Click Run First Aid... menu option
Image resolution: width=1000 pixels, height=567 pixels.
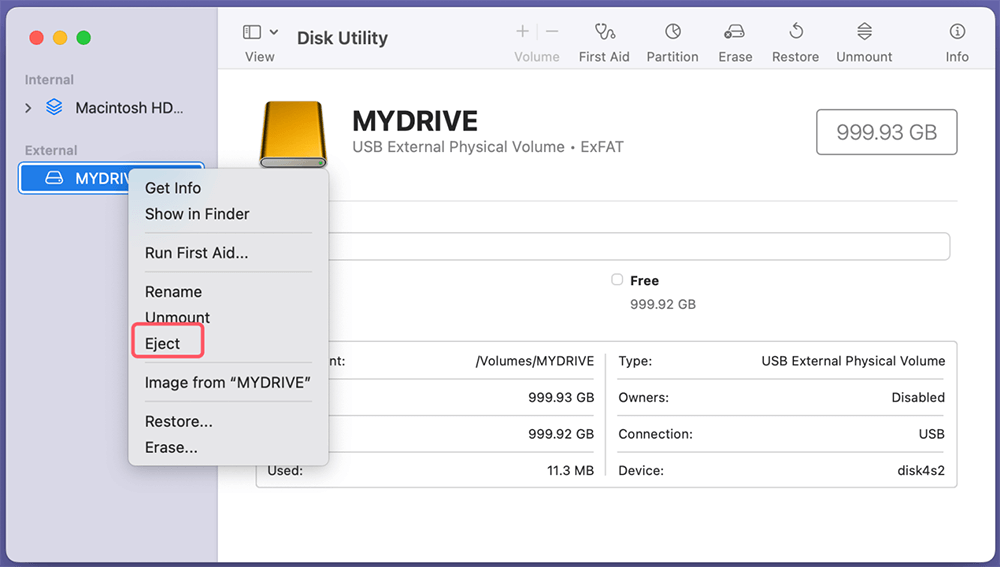click(196, 253)
